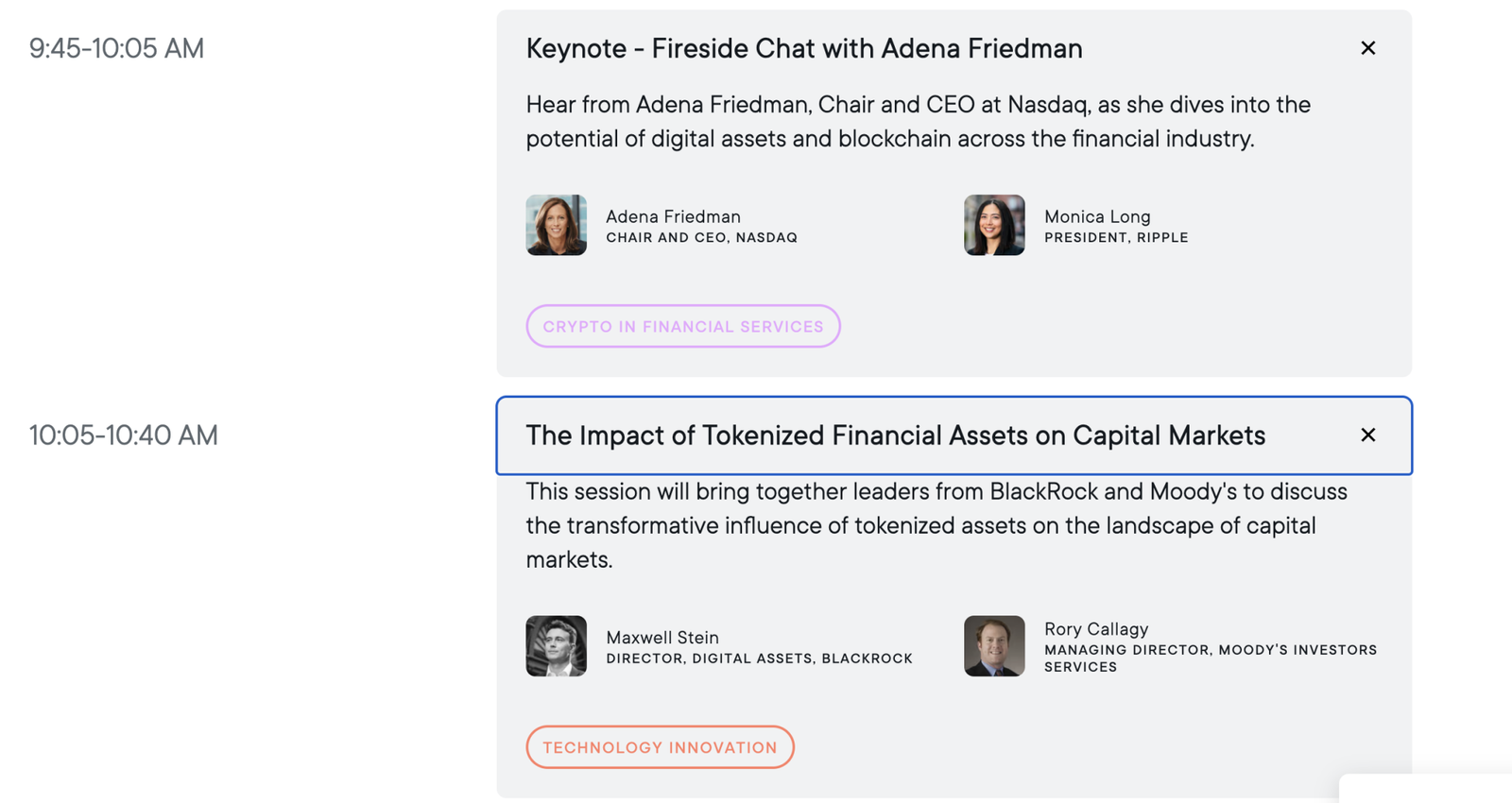
Task: Click speaker name Rory Callagy
Action: coord(1095,628)
